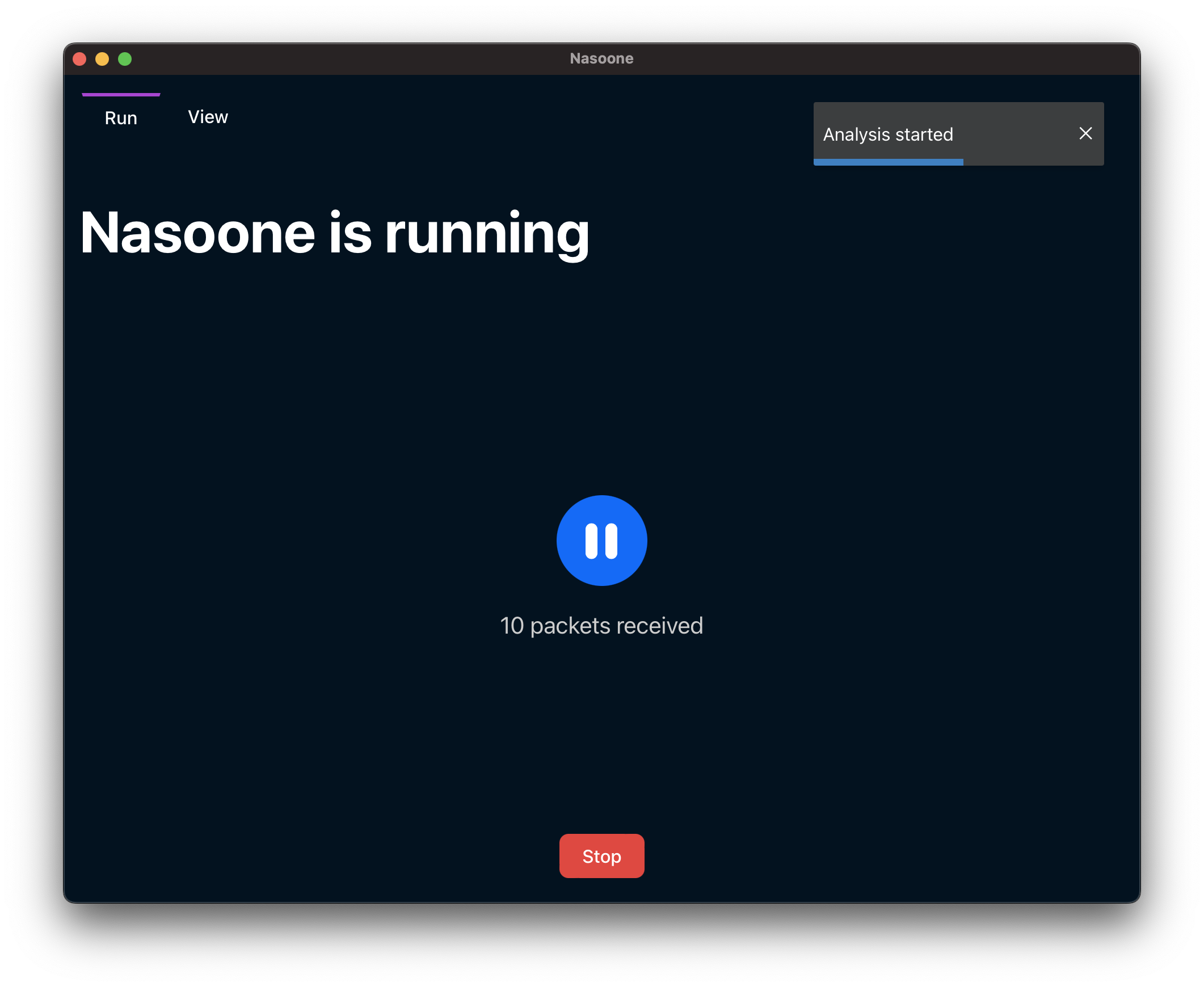Click the right white pause bar
The height and width of the screenshot is (987, 1204).
click(x=612, y=541)
